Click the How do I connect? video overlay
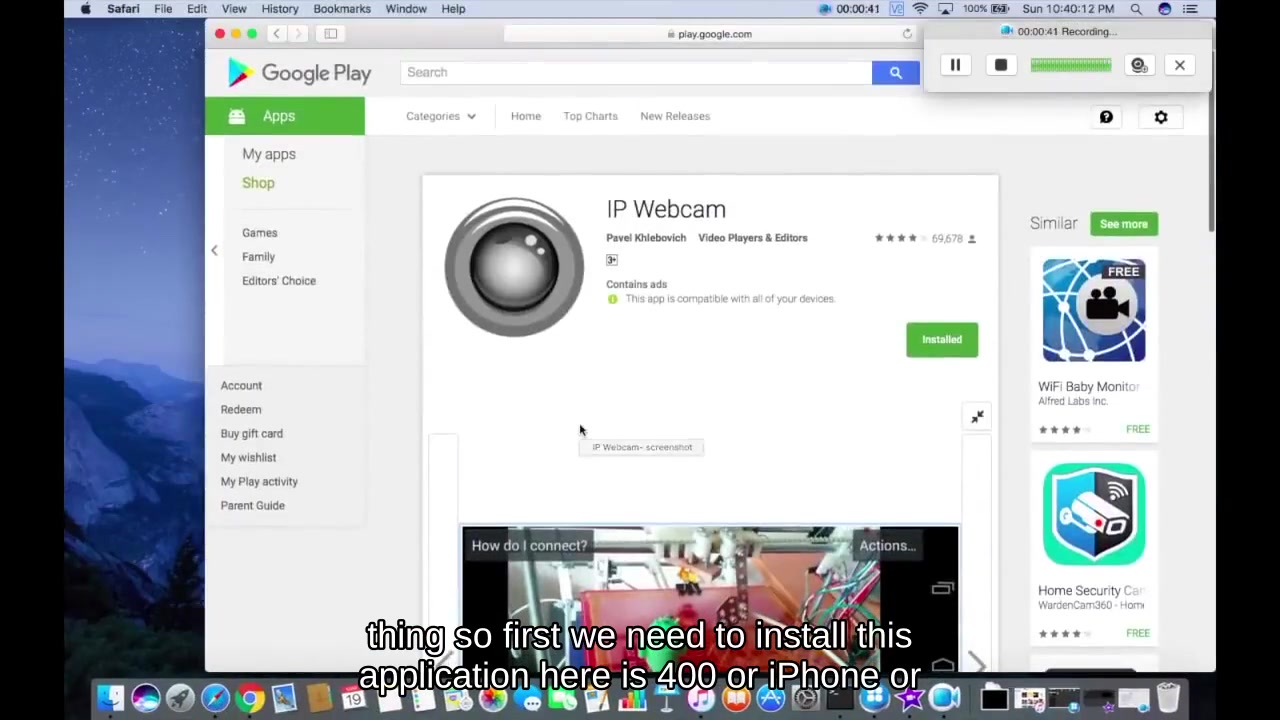Viewport: 1280px width, 720px height. 529,546
